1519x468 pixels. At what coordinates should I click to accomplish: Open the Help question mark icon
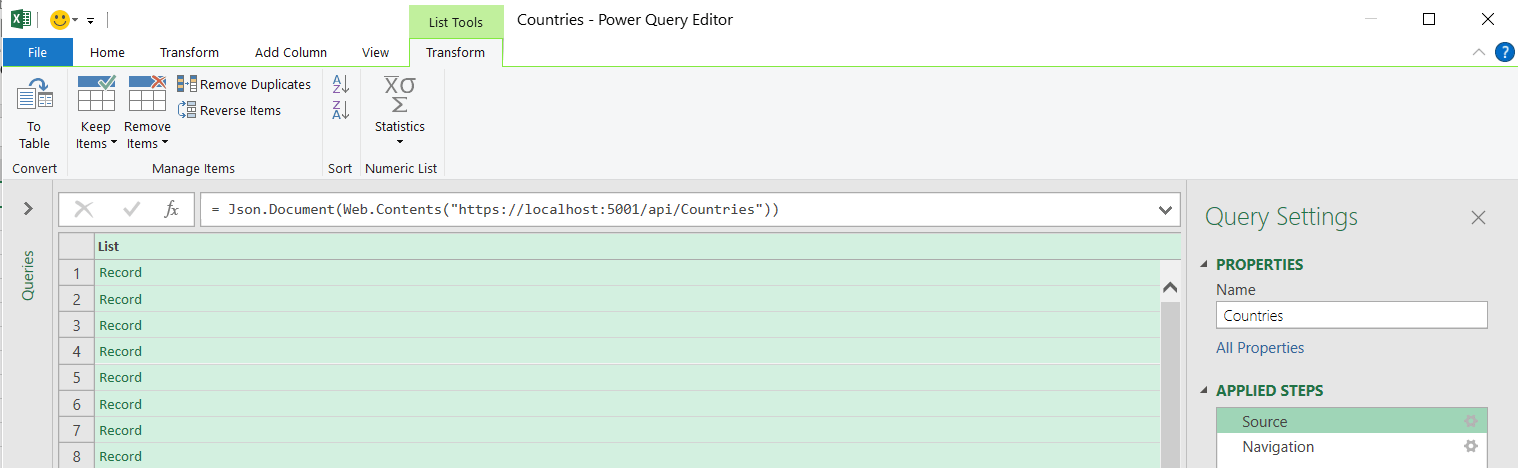pos(1504,53)
